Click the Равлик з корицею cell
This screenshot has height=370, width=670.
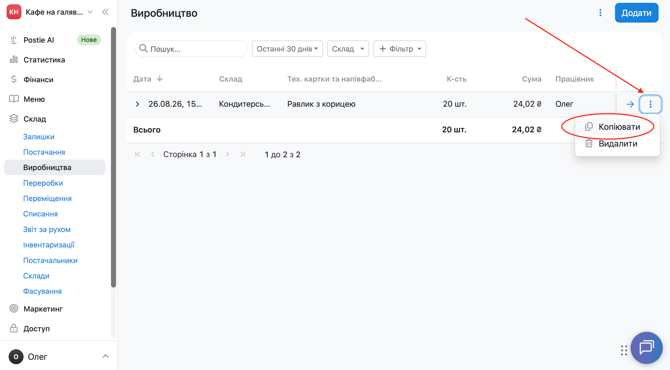click(x=321, y=104)
